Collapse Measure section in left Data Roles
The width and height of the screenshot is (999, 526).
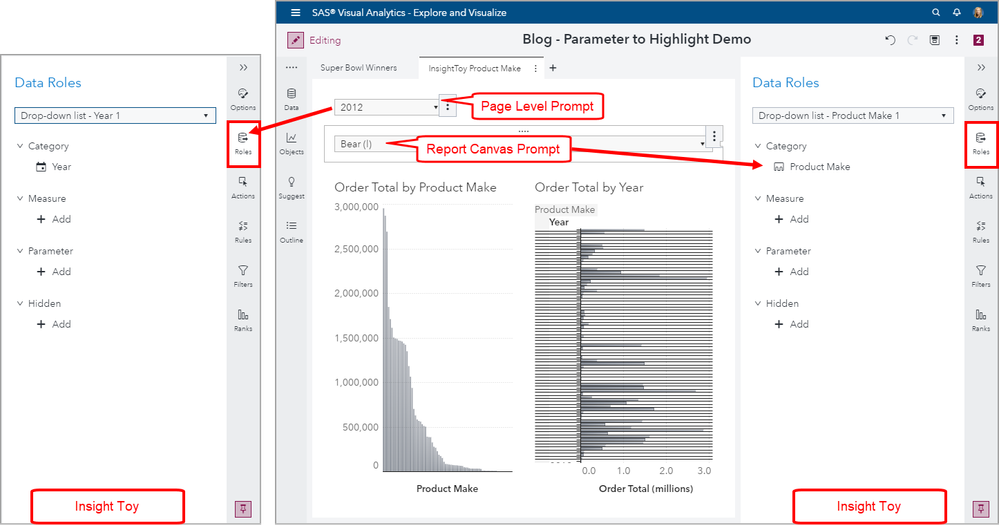(x=20, y=199)
